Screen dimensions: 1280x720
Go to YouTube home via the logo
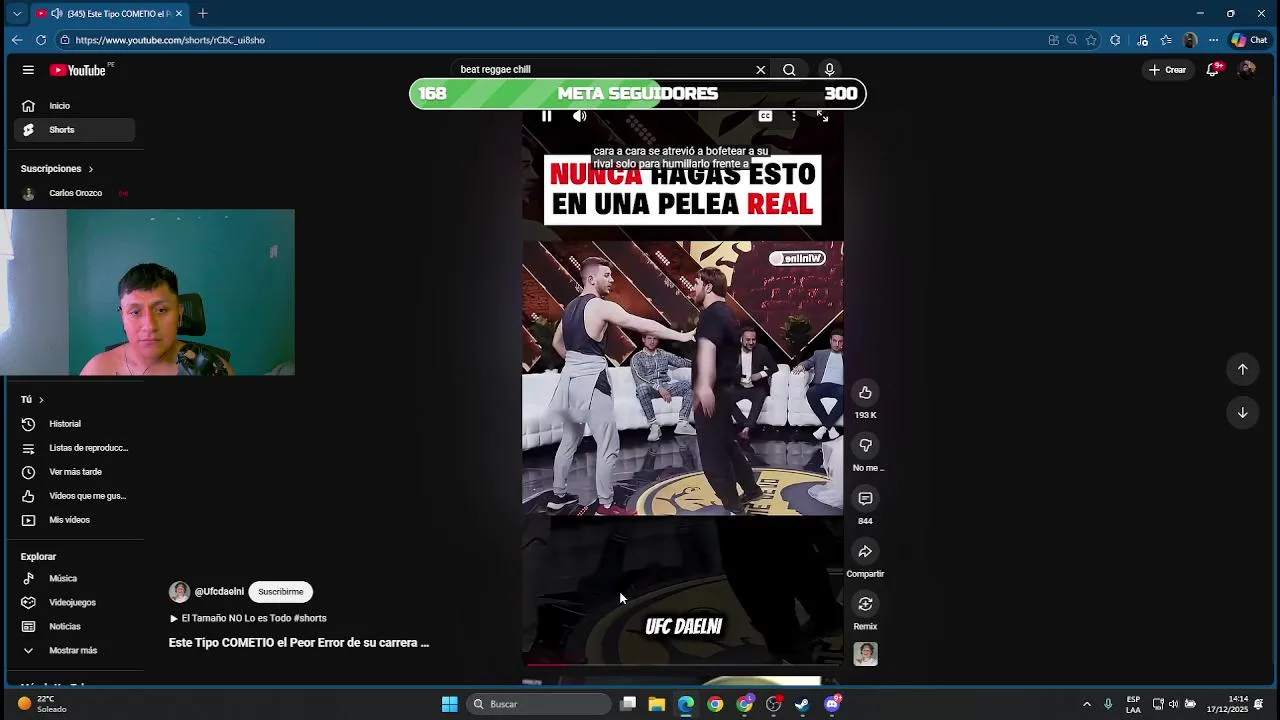click(77, 70)
